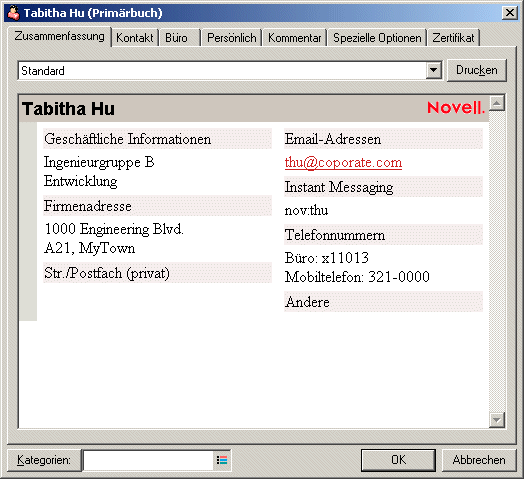Screen dimensions: 524x479
Task: Open the Kontakt tab
Action: coord(135,38)
